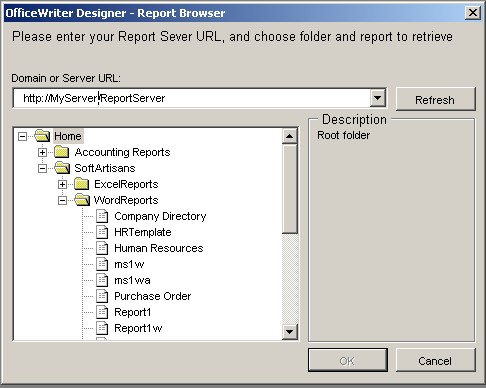Select the Human Resources report
486x388 pixels.
point(159,248)
